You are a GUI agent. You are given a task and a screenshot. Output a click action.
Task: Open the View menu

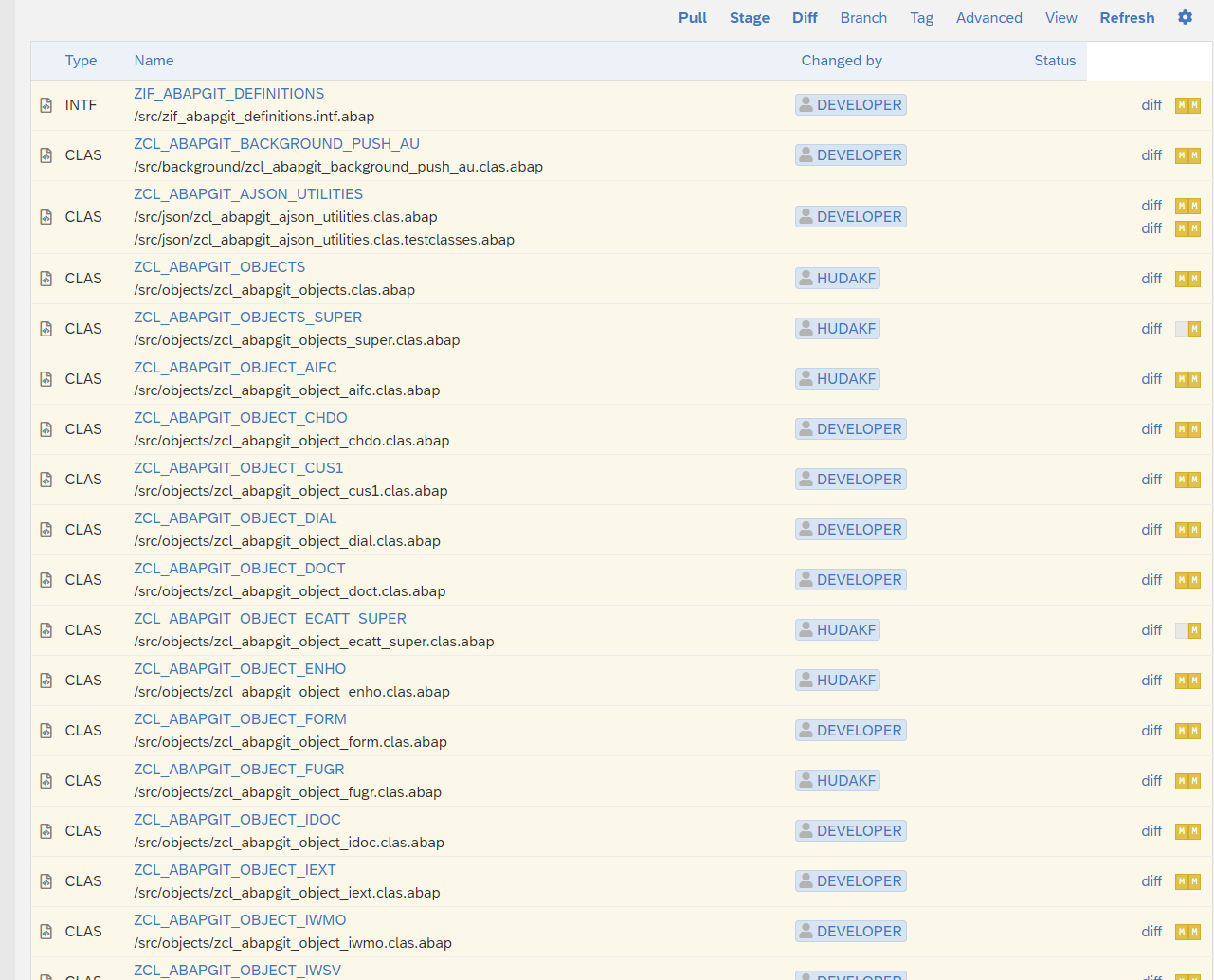click(x=1060, y=17)
